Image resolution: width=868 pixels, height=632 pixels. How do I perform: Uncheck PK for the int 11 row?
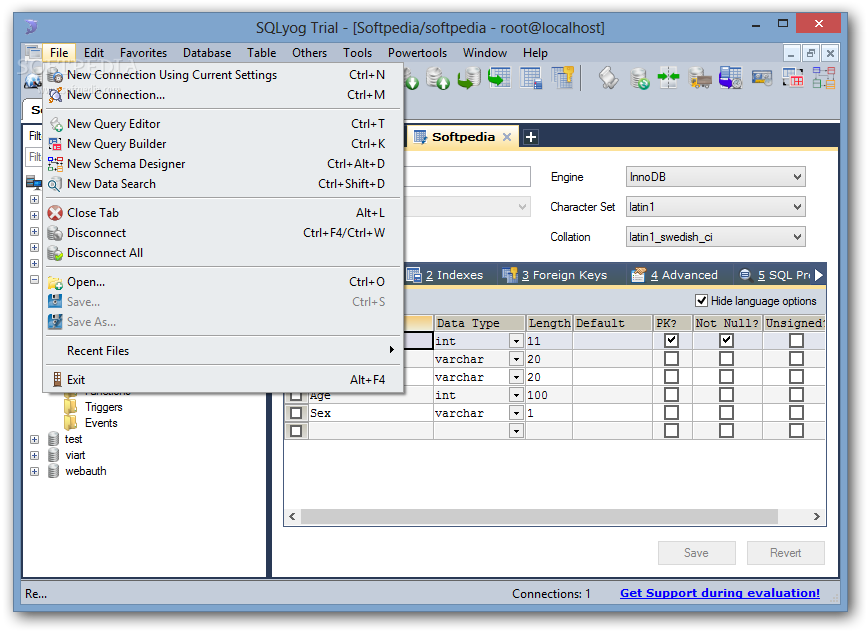pos(671,340)
